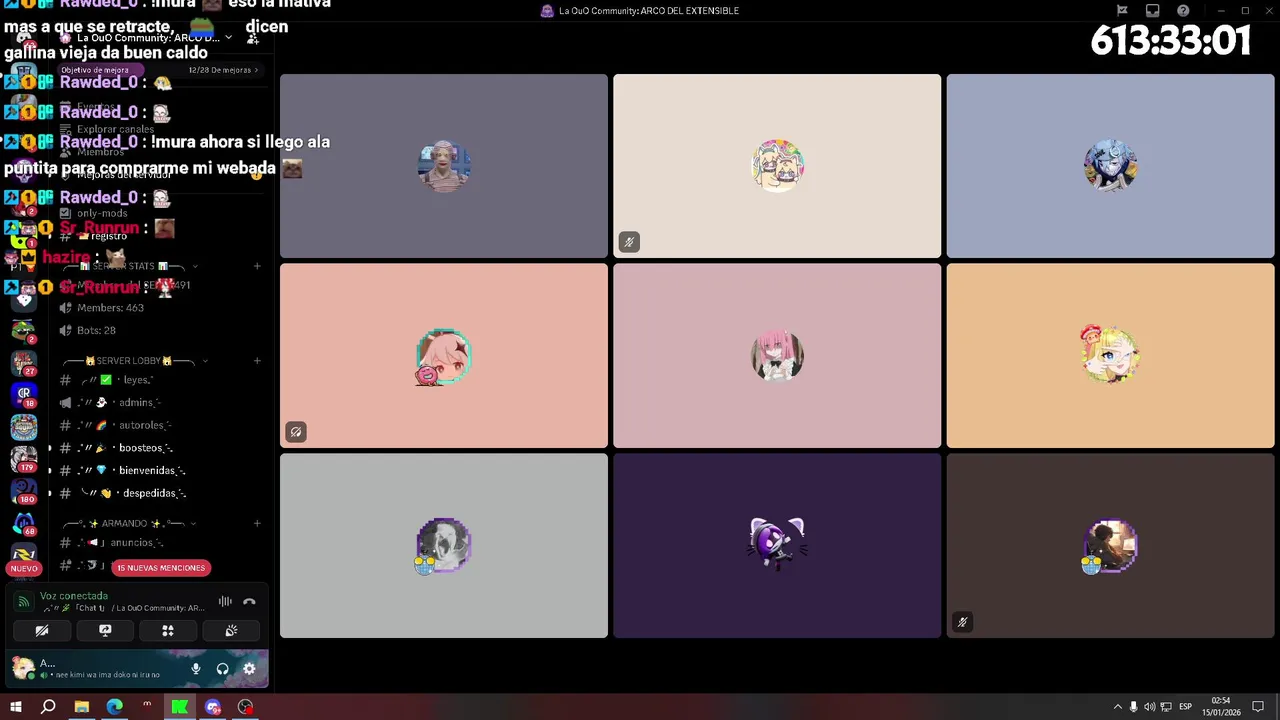This screenshot has height=720, width=1280.
Task: Open the Discord help icon
Action: click(x=1184, y=11)
